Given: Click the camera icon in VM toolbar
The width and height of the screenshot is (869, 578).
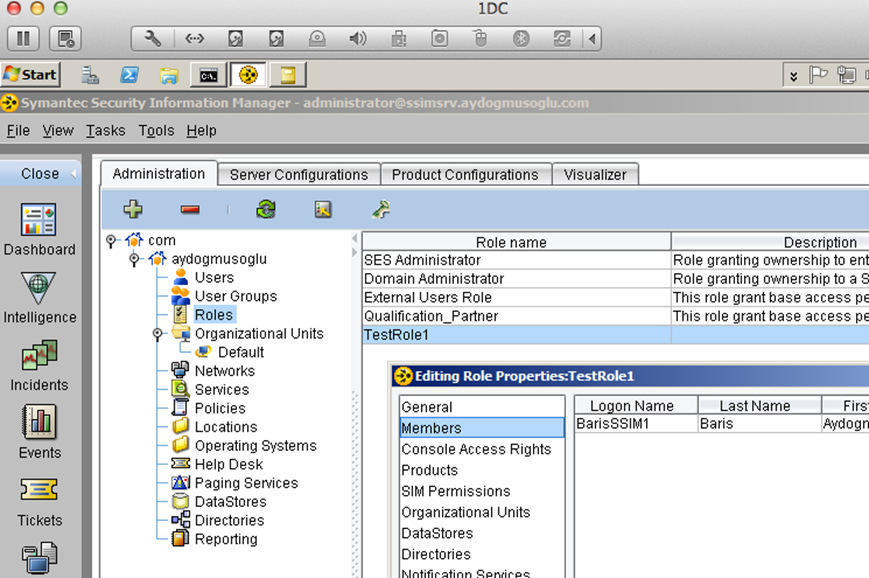Looking at the screenshot, I should [x=439, y=38].
